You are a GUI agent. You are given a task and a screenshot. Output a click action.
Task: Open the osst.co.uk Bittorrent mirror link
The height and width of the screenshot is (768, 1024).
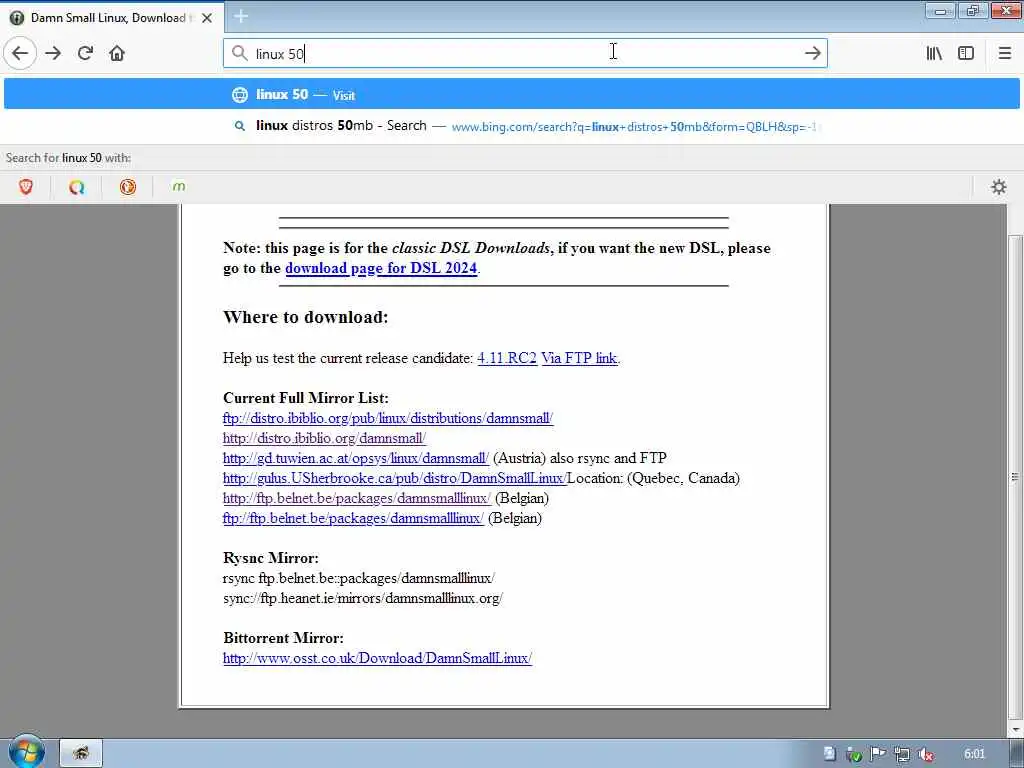tap(377, 658)
